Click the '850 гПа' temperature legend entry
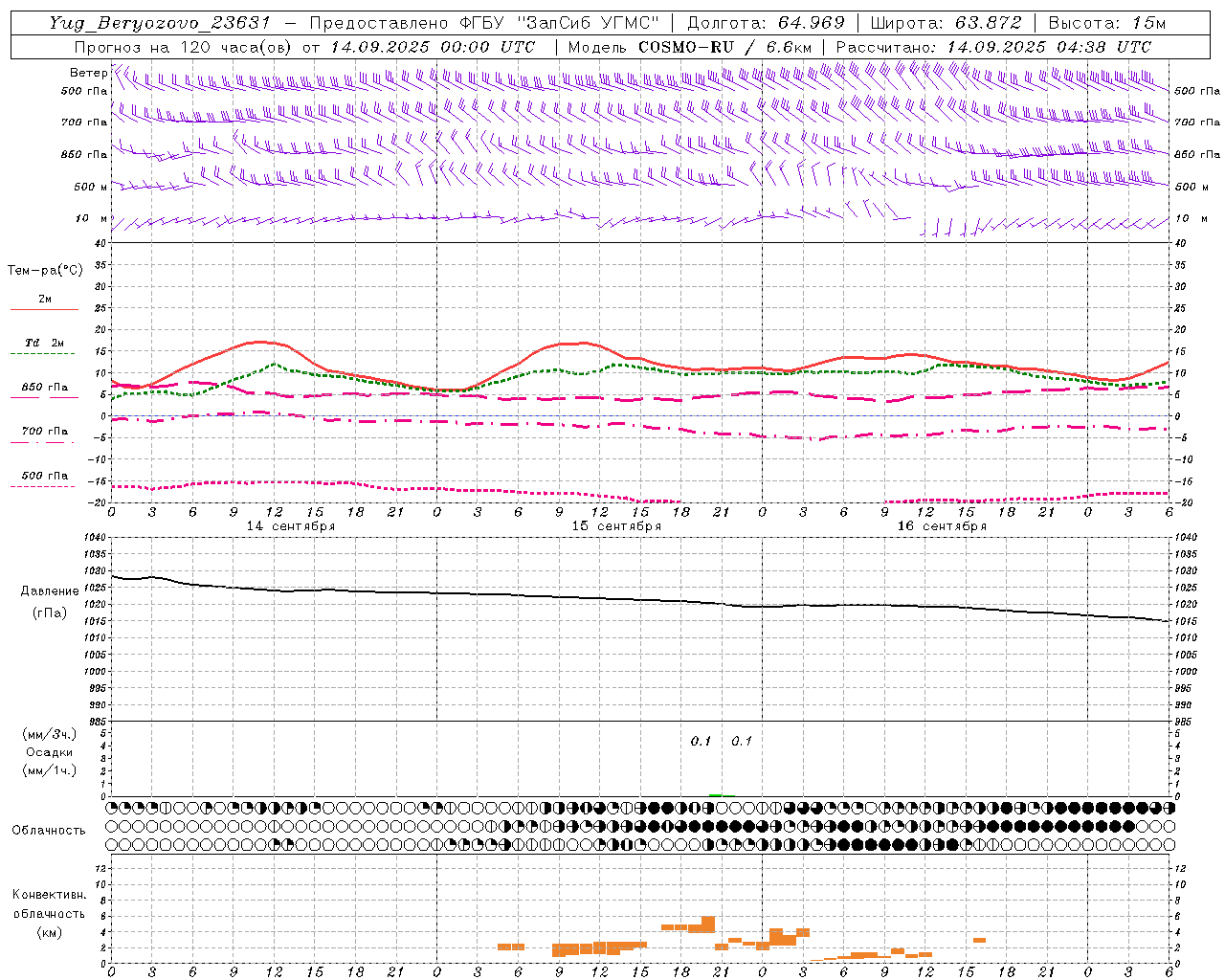Viewport: 1225px width, 980px height. (x=45, y=388)
